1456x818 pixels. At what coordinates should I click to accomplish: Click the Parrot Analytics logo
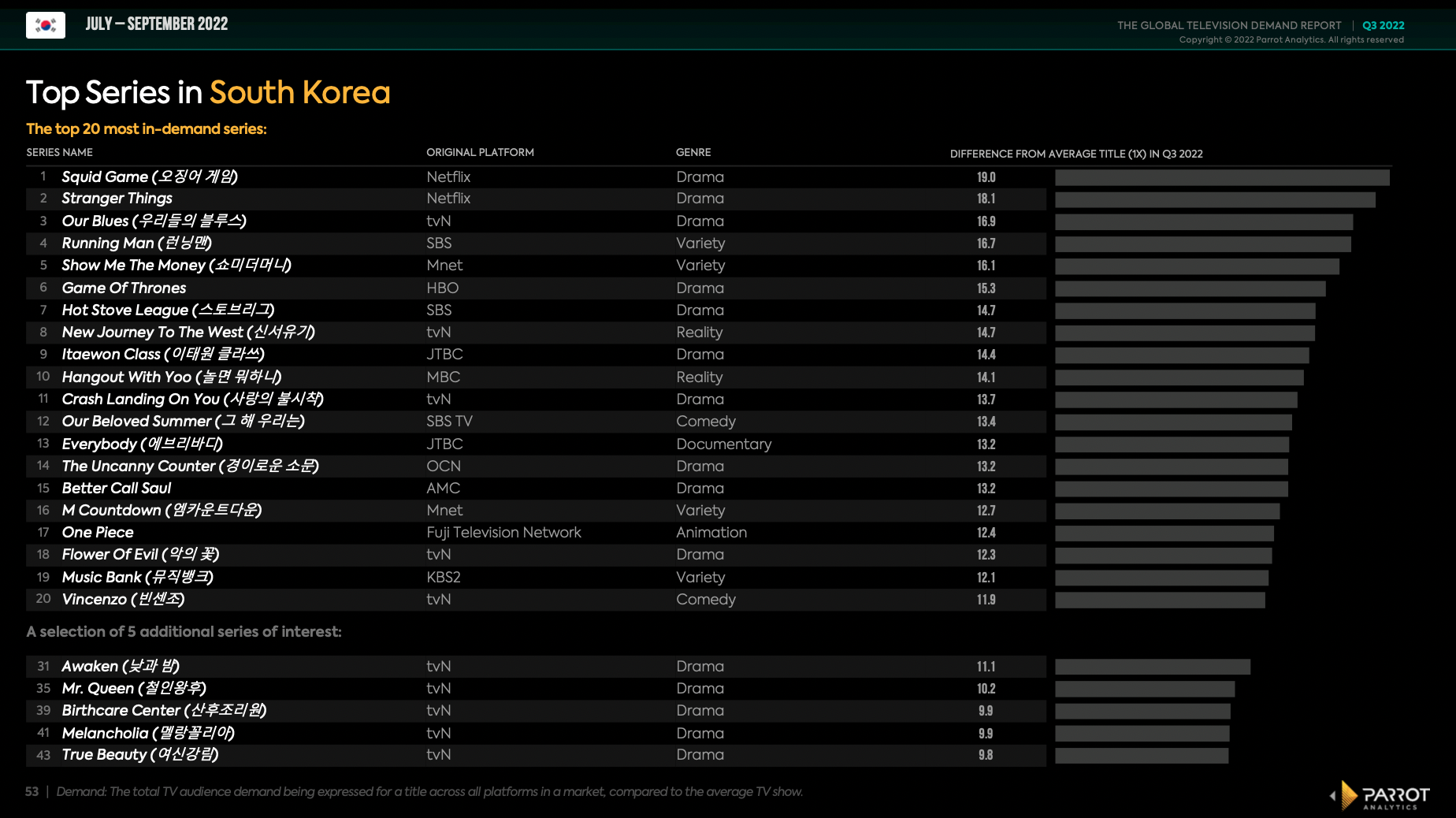point(1380,795)
